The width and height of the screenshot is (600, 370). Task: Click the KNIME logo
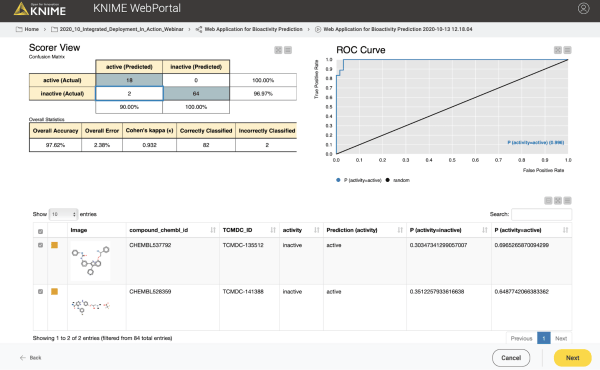pyautogui.click(x=39, y=9)
